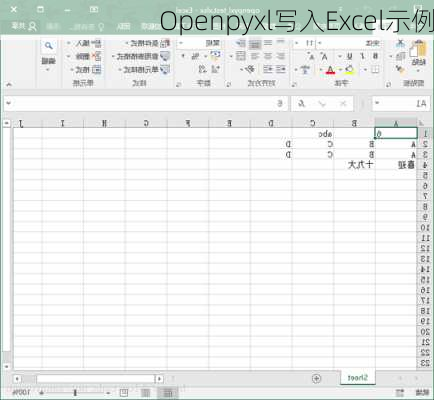Viewport: 434px width, 400px height.
Task: Click the decrease decimal icon
Action: 202,69
